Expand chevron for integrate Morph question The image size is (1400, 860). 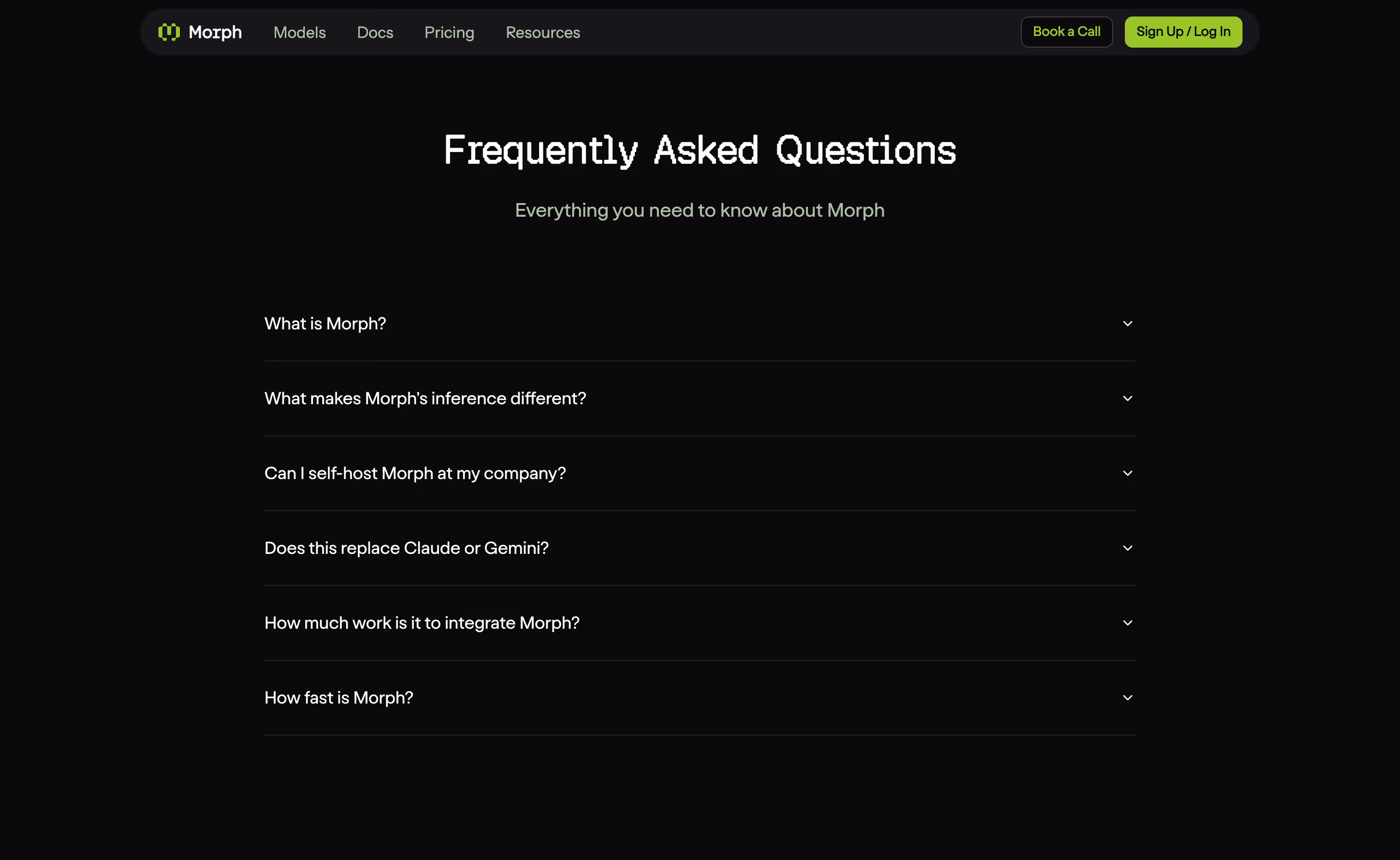click(x=1127, y=623)
